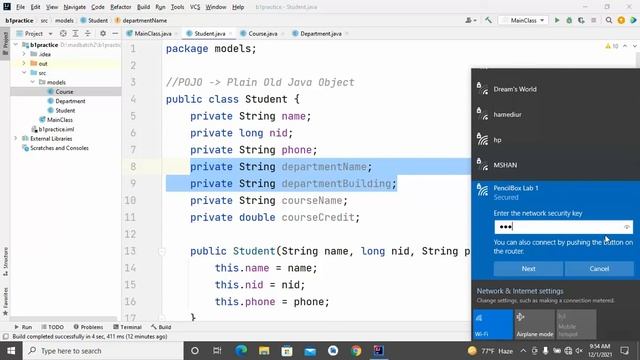Open Microsoft Edge from taskbar
Screen dimensions: 640x360
pyautogui.click(x=241, y=351)
